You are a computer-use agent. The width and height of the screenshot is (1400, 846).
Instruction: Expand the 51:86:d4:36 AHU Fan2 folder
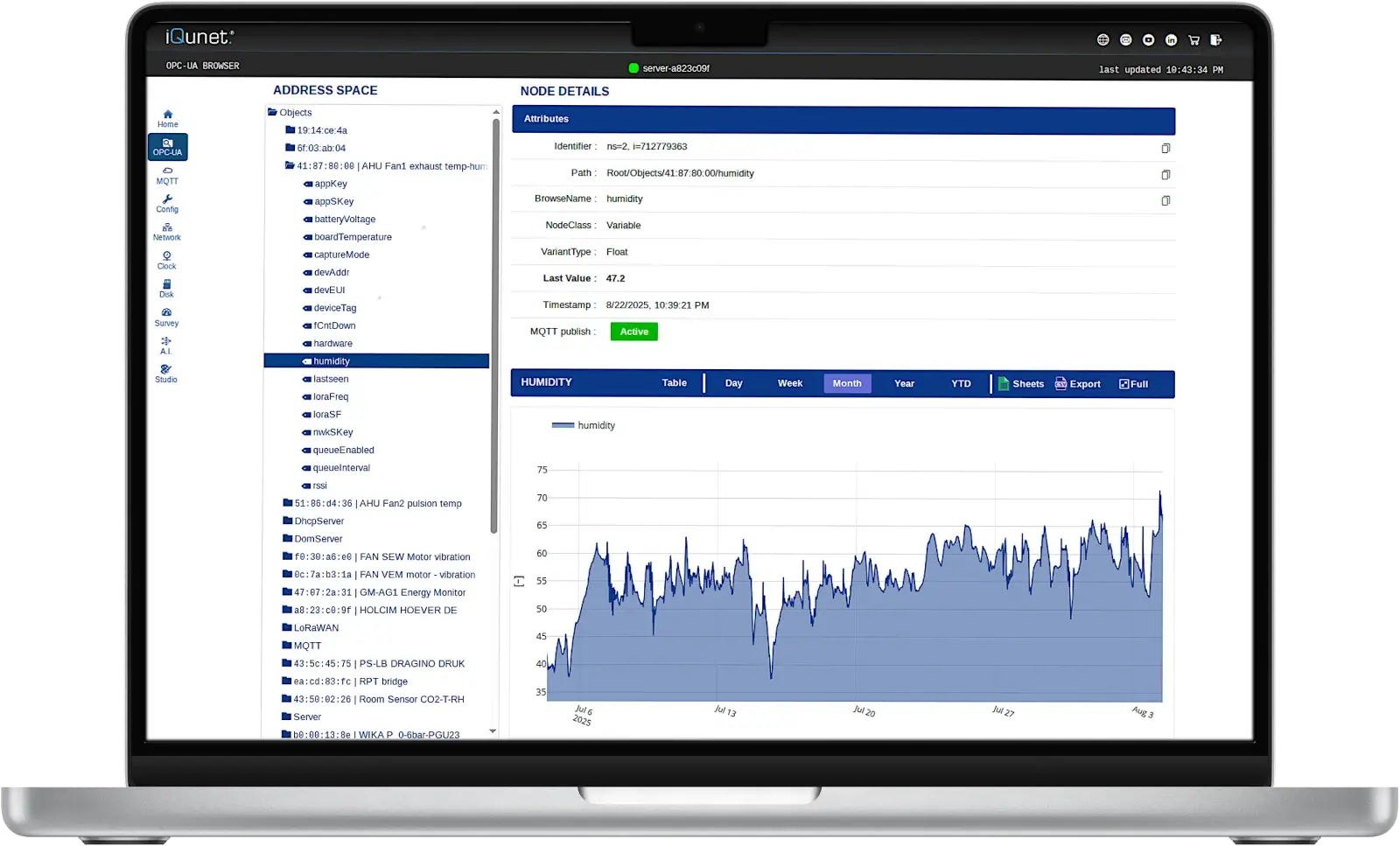point(288,503)
